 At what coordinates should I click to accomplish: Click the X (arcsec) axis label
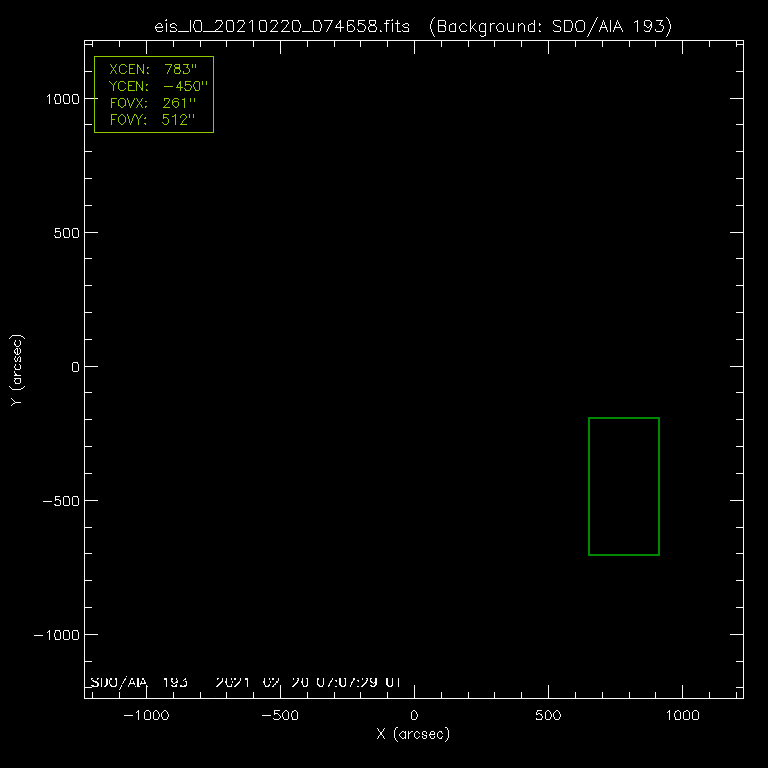point(413,734)
